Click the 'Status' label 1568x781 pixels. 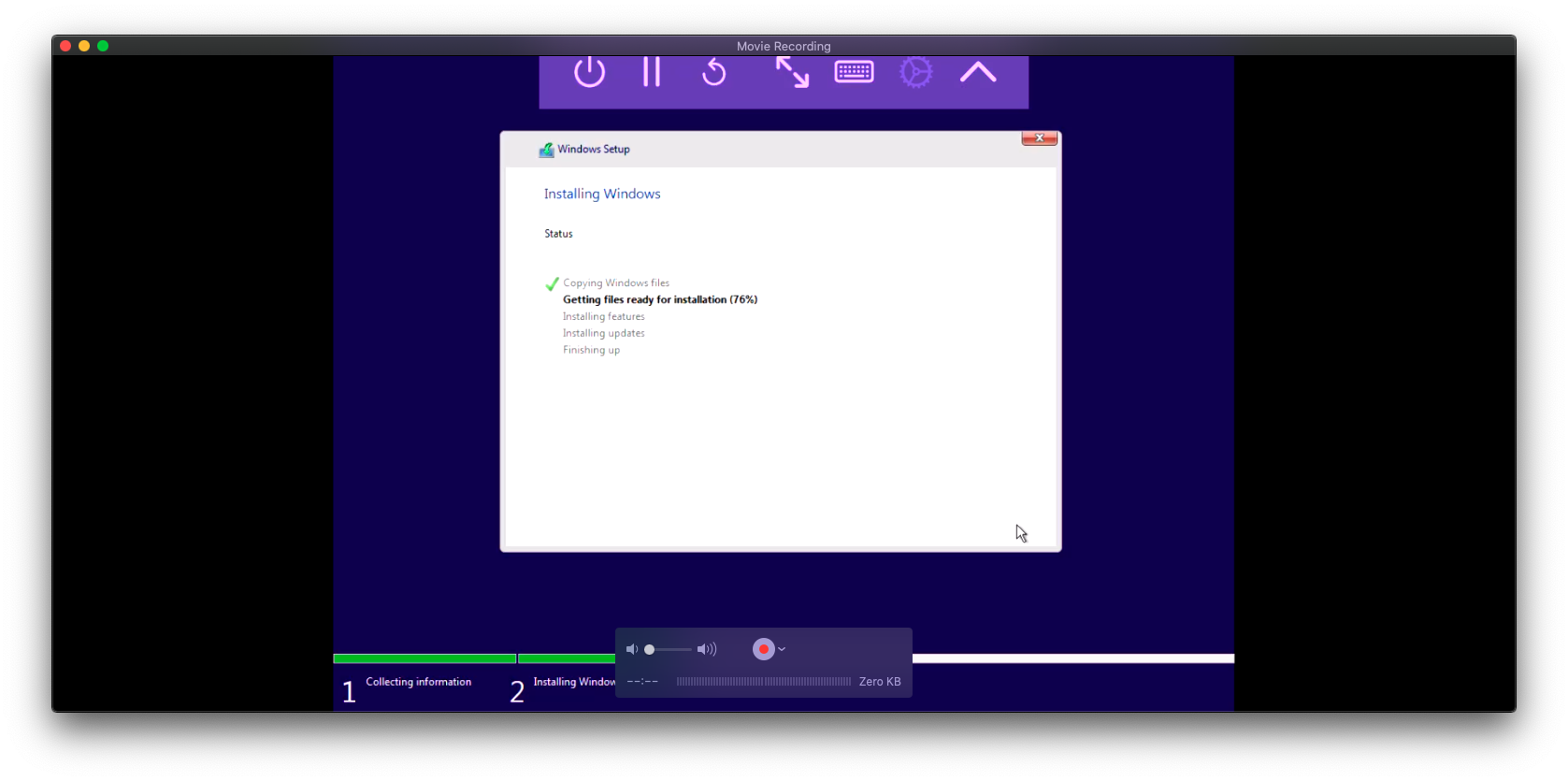click(558, 234)
